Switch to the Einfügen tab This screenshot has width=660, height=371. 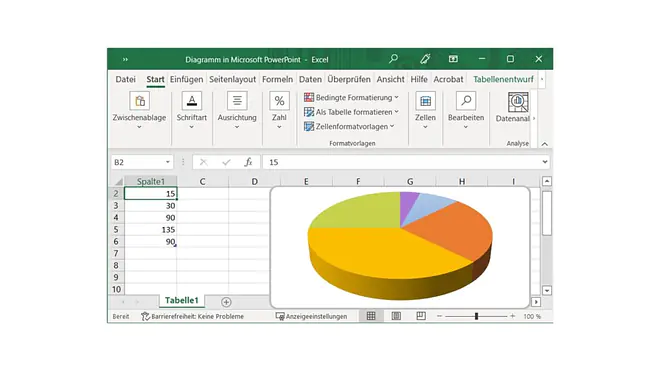(x=186, y=79)
